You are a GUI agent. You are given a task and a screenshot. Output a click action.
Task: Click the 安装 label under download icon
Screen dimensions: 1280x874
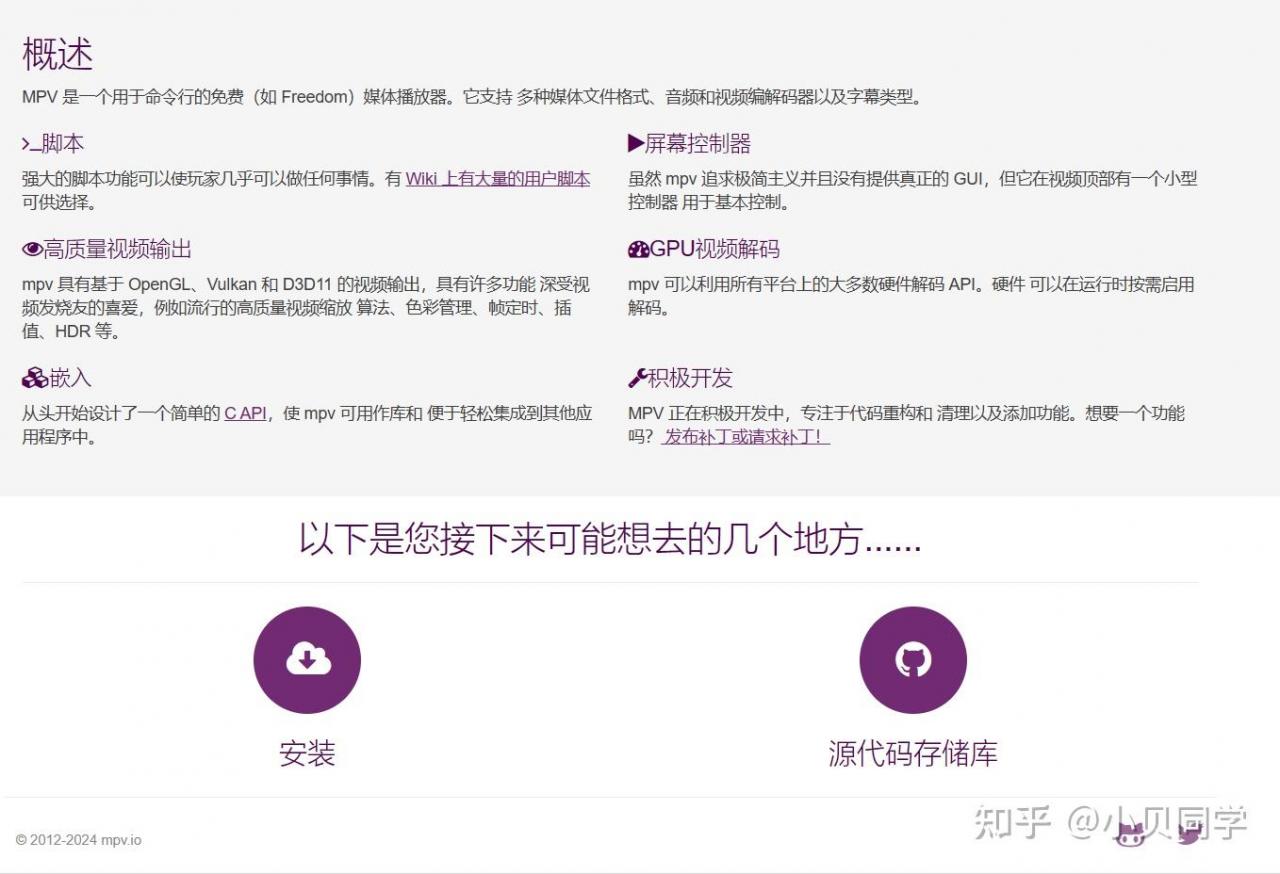307,753
